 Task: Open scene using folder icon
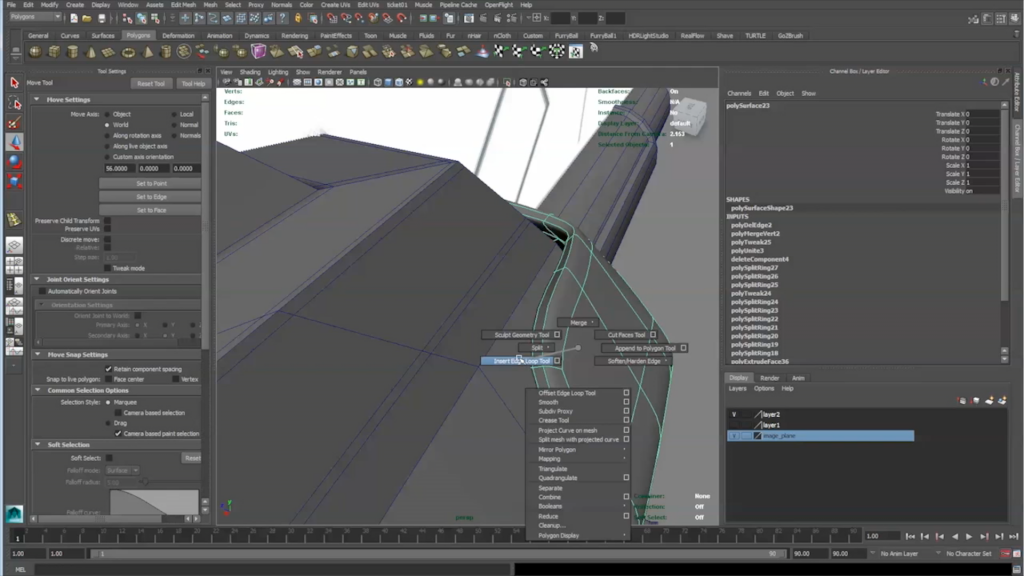[x=87, y=18]
